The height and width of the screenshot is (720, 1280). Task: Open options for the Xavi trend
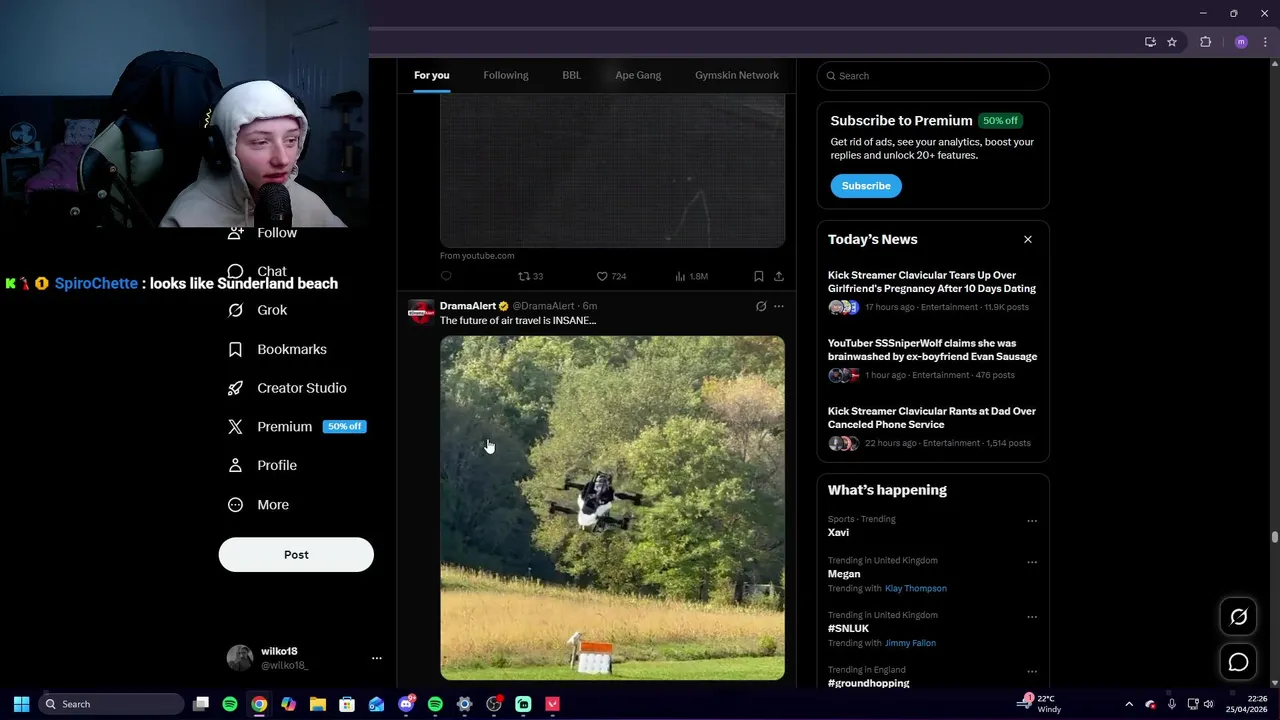click(x=1032, y=521)
